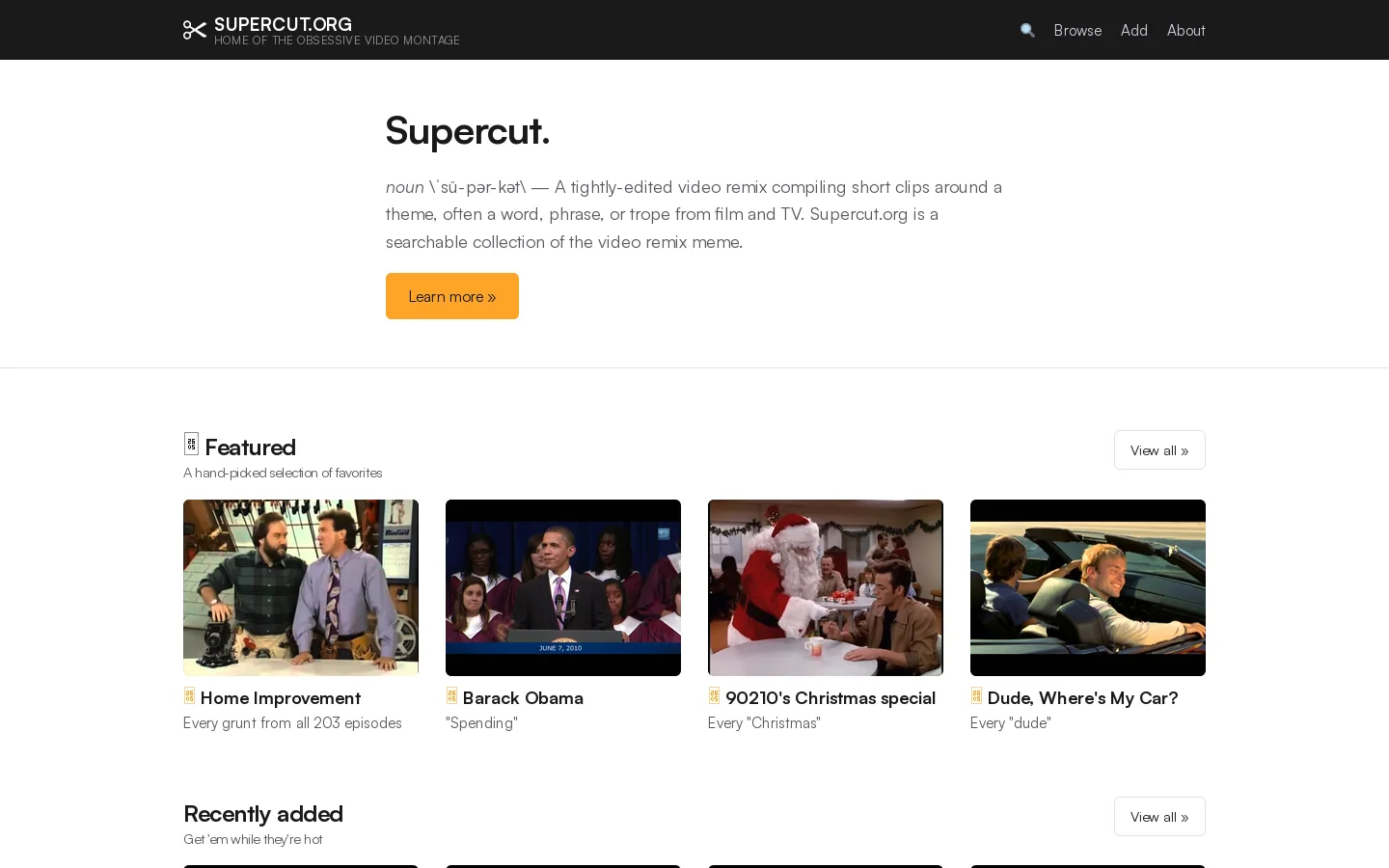Open the 90210's Christmas special link

[x=831, y=697]
